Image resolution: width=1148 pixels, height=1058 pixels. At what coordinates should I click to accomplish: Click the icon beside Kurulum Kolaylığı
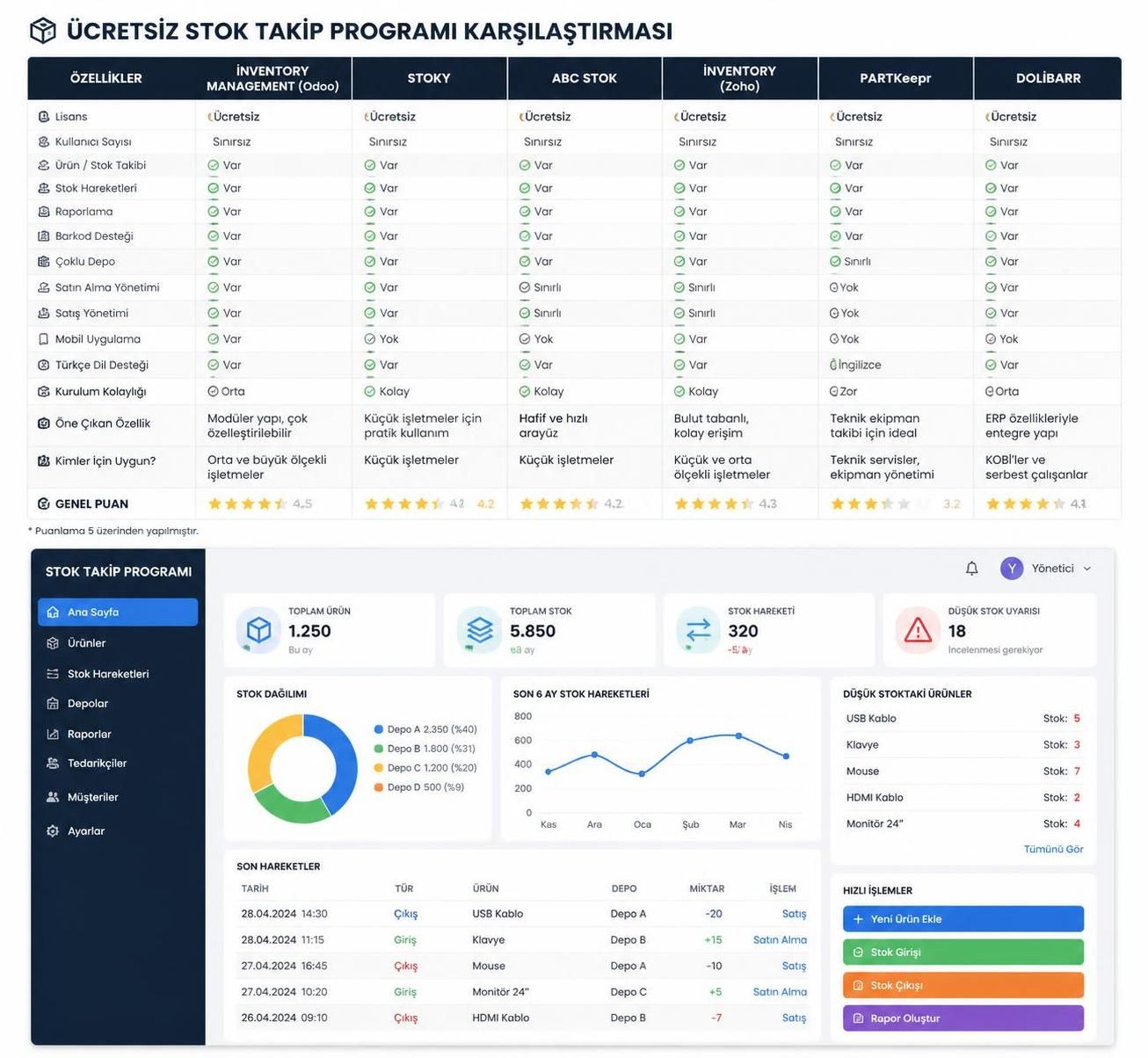pyautogui.click(x=44, y=392)
